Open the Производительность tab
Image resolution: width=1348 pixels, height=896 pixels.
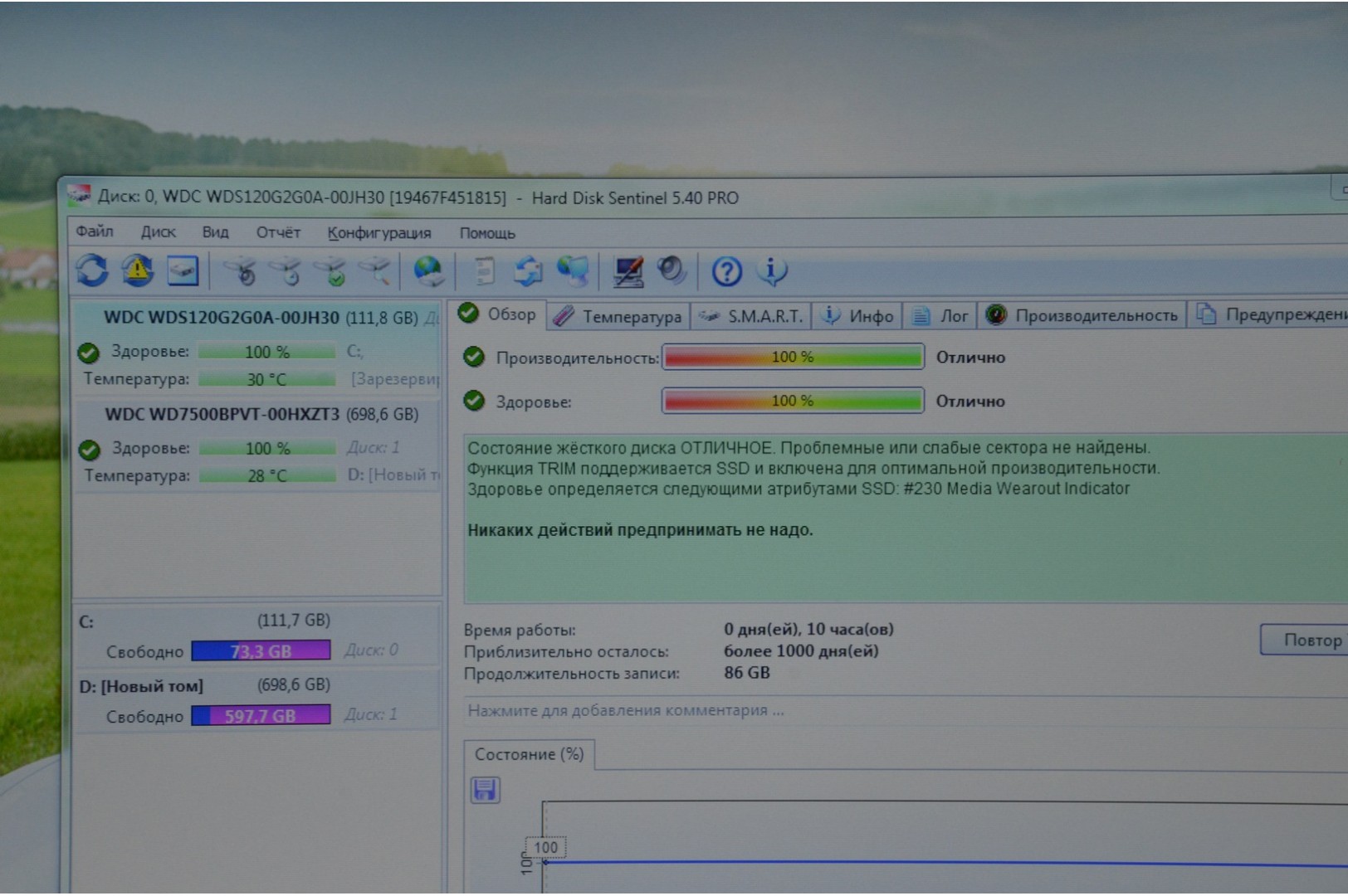(x=1083, y=315)
